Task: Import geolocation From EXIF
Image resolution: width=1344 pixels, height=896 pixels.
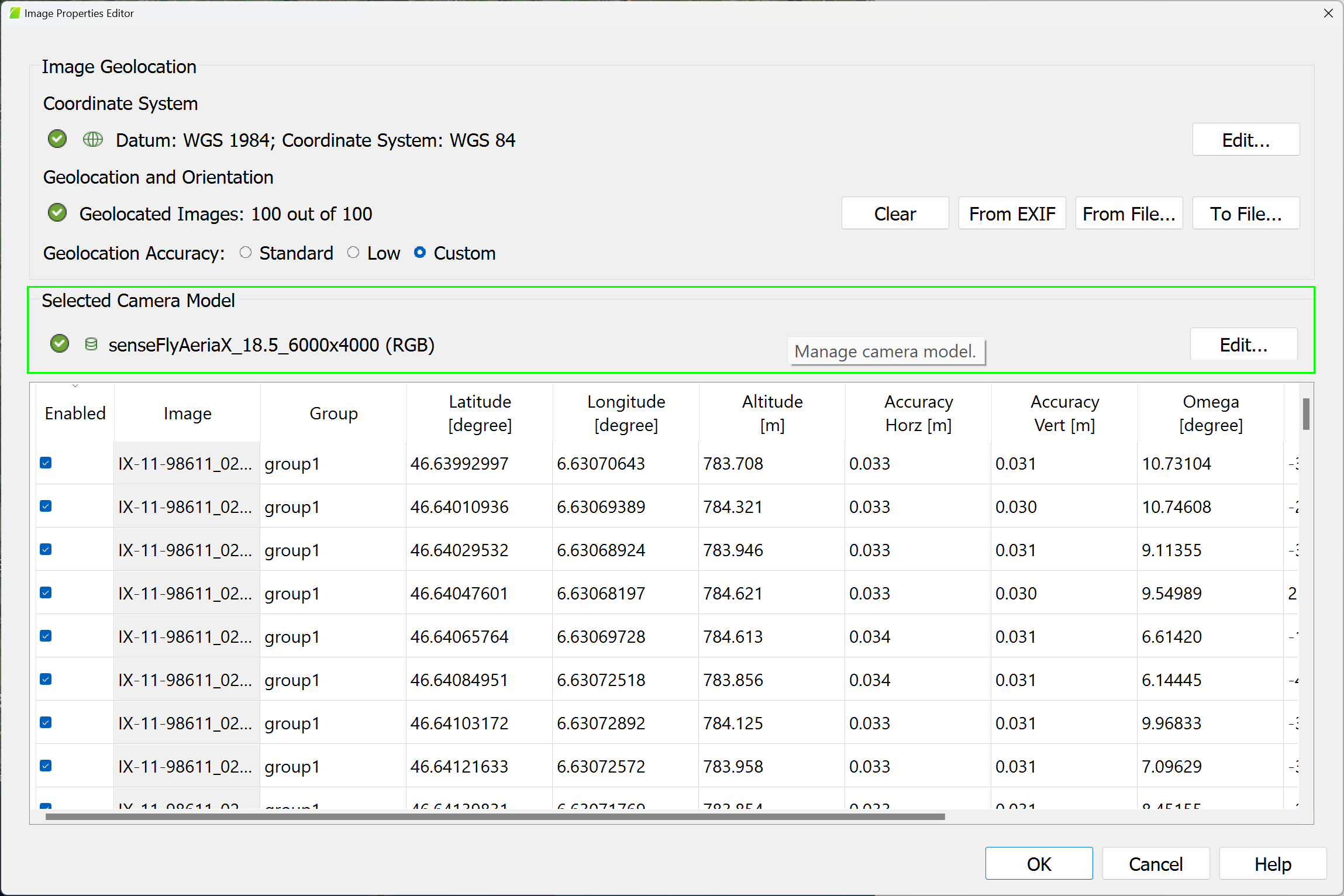Action: pos(1012,213)
